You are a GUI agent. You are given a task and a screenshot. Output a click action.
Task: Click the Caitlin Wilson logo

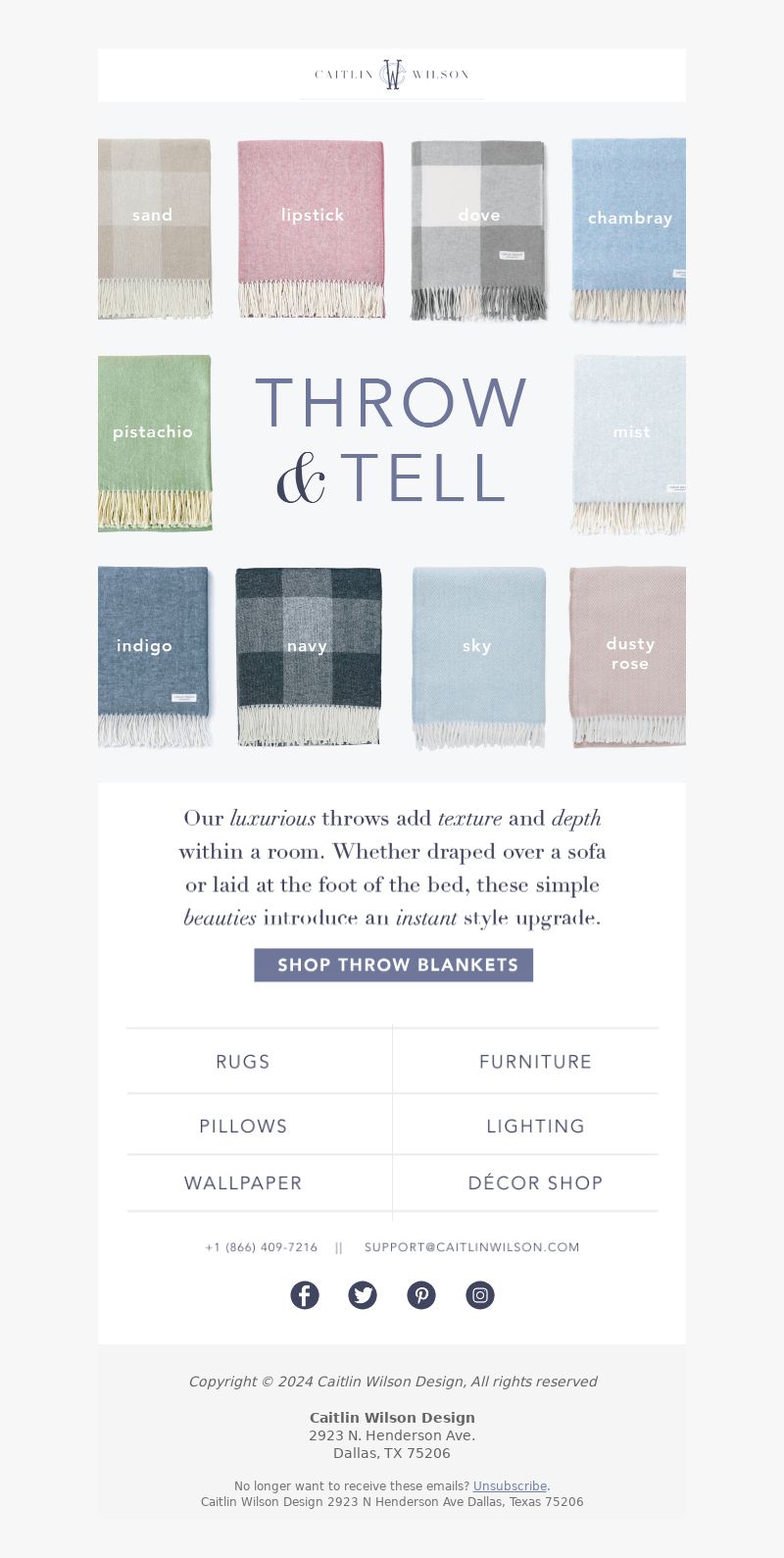(392, 75)
